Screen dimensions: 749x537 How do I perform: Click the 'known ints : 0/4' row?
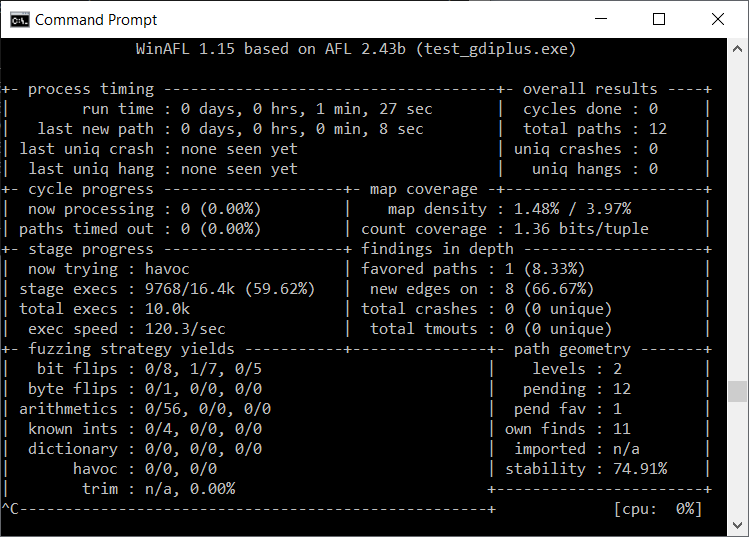145,429
